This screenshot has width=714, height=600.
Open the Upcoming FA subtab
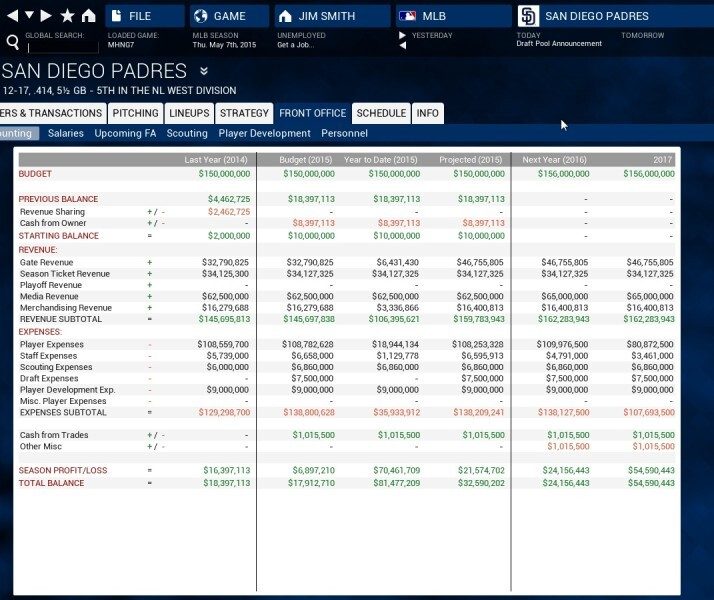click(x=125, y=133)
